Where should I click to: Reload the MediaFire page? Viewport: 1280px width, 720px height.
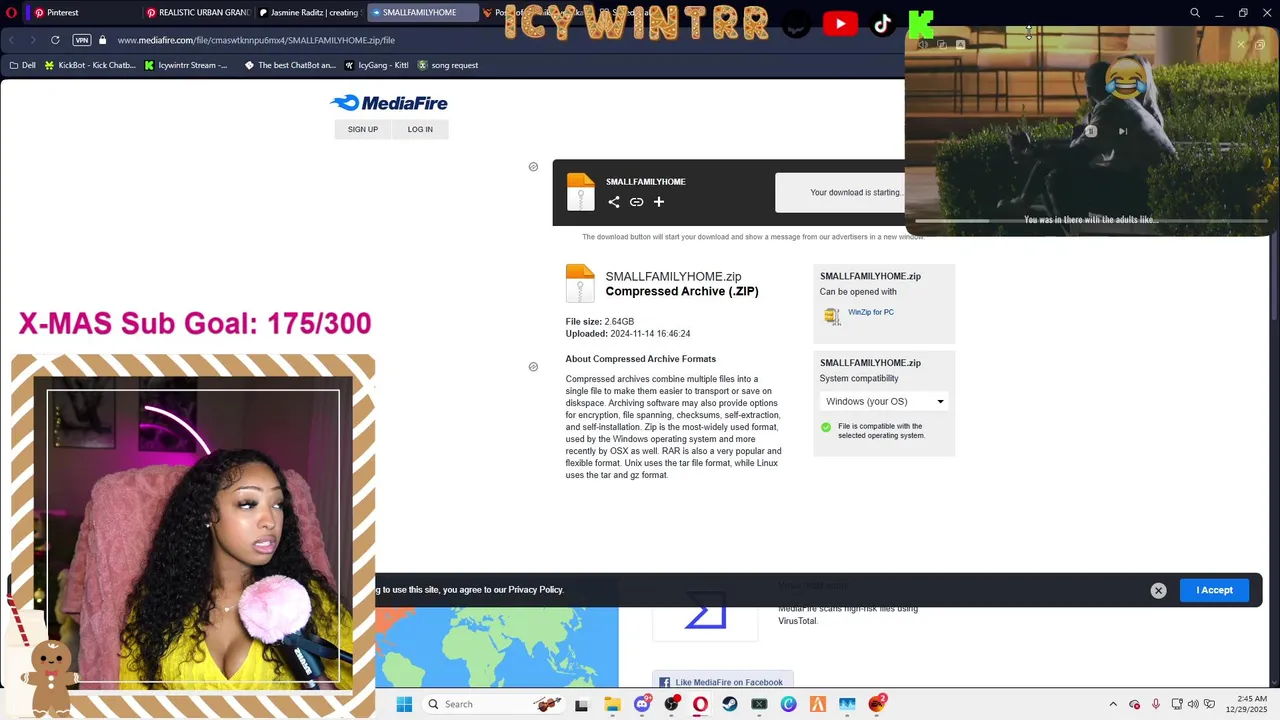tap(55, 40)
